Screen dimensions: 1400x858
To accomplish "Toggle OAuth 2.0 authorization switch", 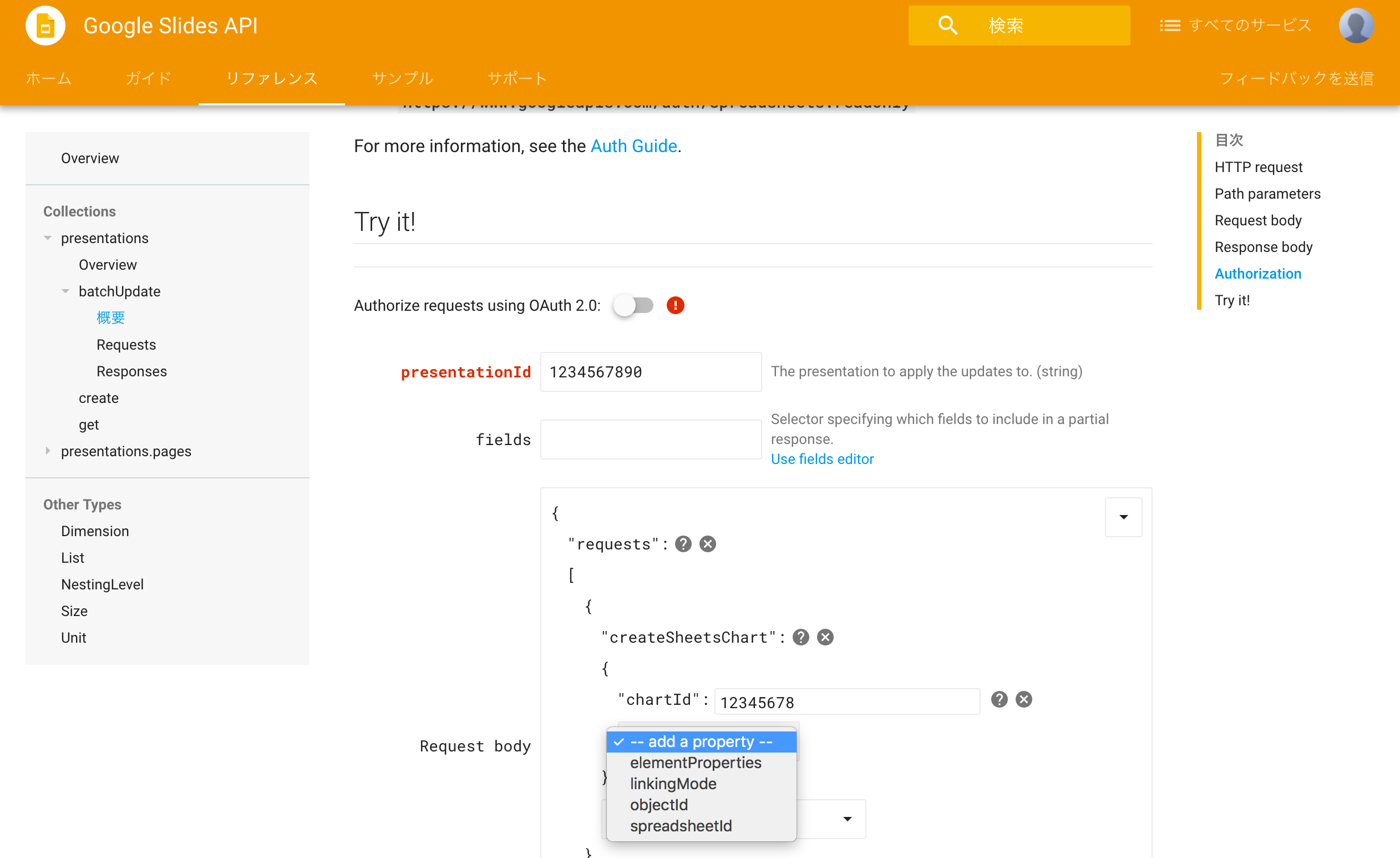I will (x=633, y=305).
